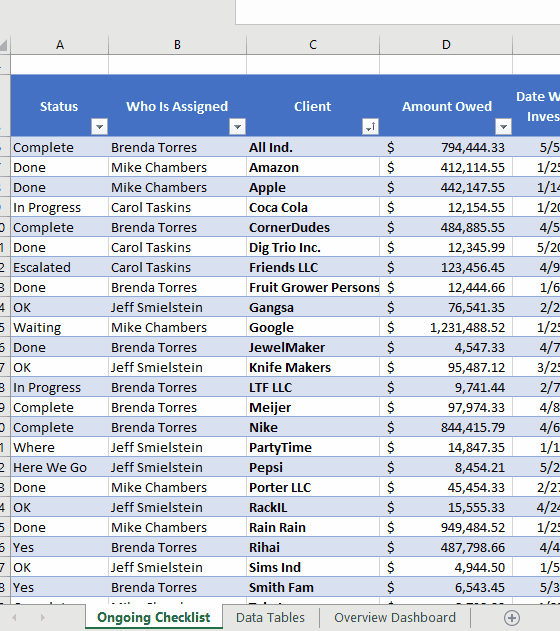
Task: Select the Pepsi client cell
Action: [313, 467]
